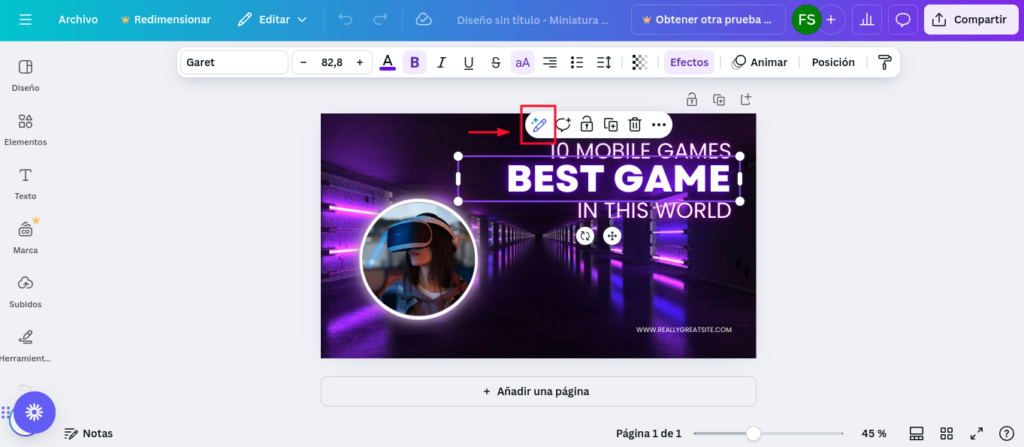The width and height of the screenshot is (1024, 447).
Task: Toggle bold formatting
Action: [414, 63]
